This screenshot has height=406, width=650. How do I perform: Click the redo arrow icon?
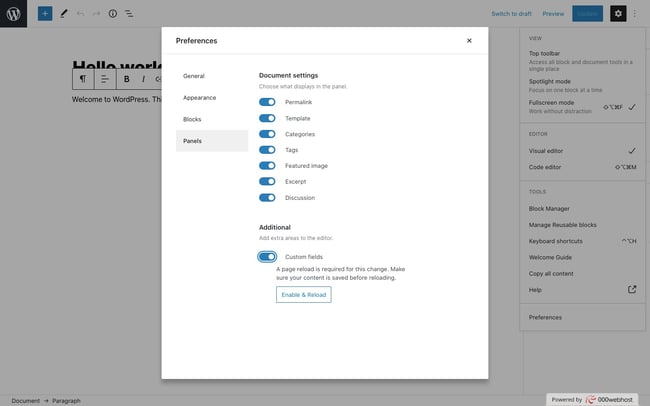pyautogui.click(x=96, y=14)
